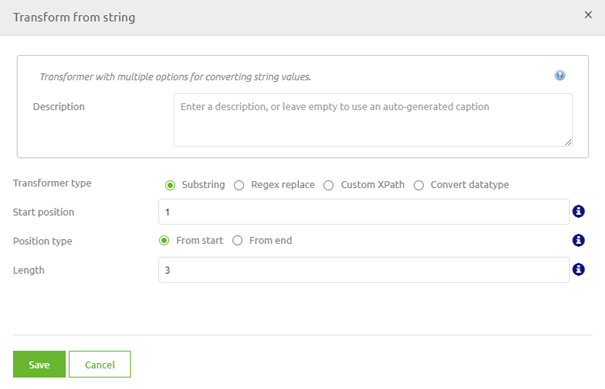
Task: Show info for Position type option
Action: pyautogui.click(x=578, y=240)
